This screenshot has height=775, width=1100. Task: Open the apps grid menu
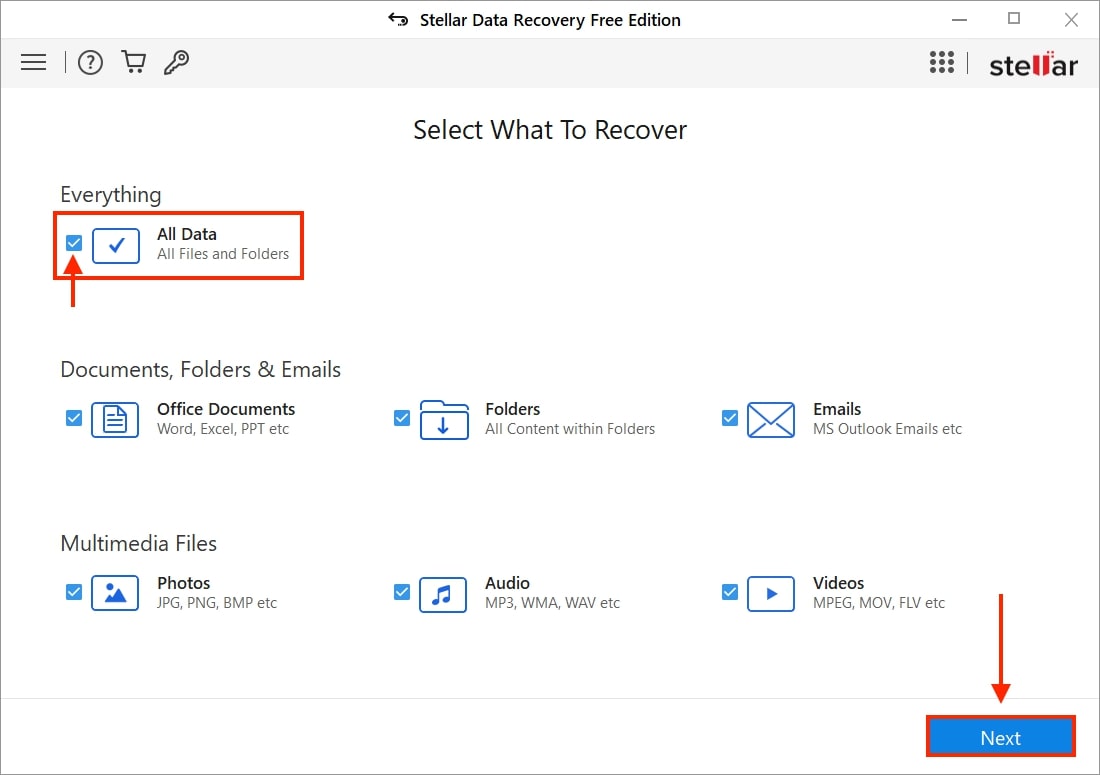click(x=942, y=62)
